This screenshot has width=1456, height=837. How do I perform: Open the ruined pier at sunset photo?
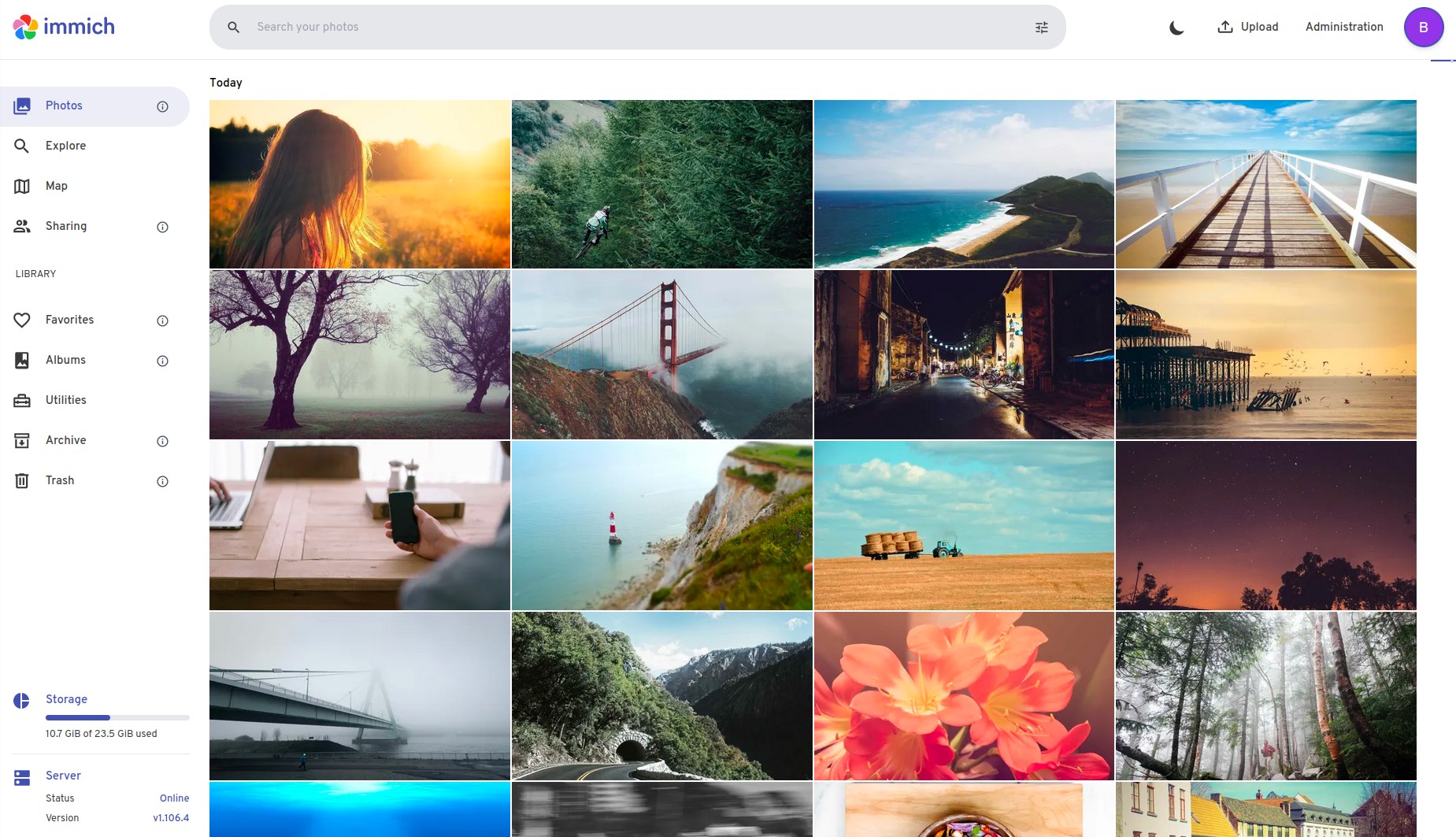[x=1266, y=354]
